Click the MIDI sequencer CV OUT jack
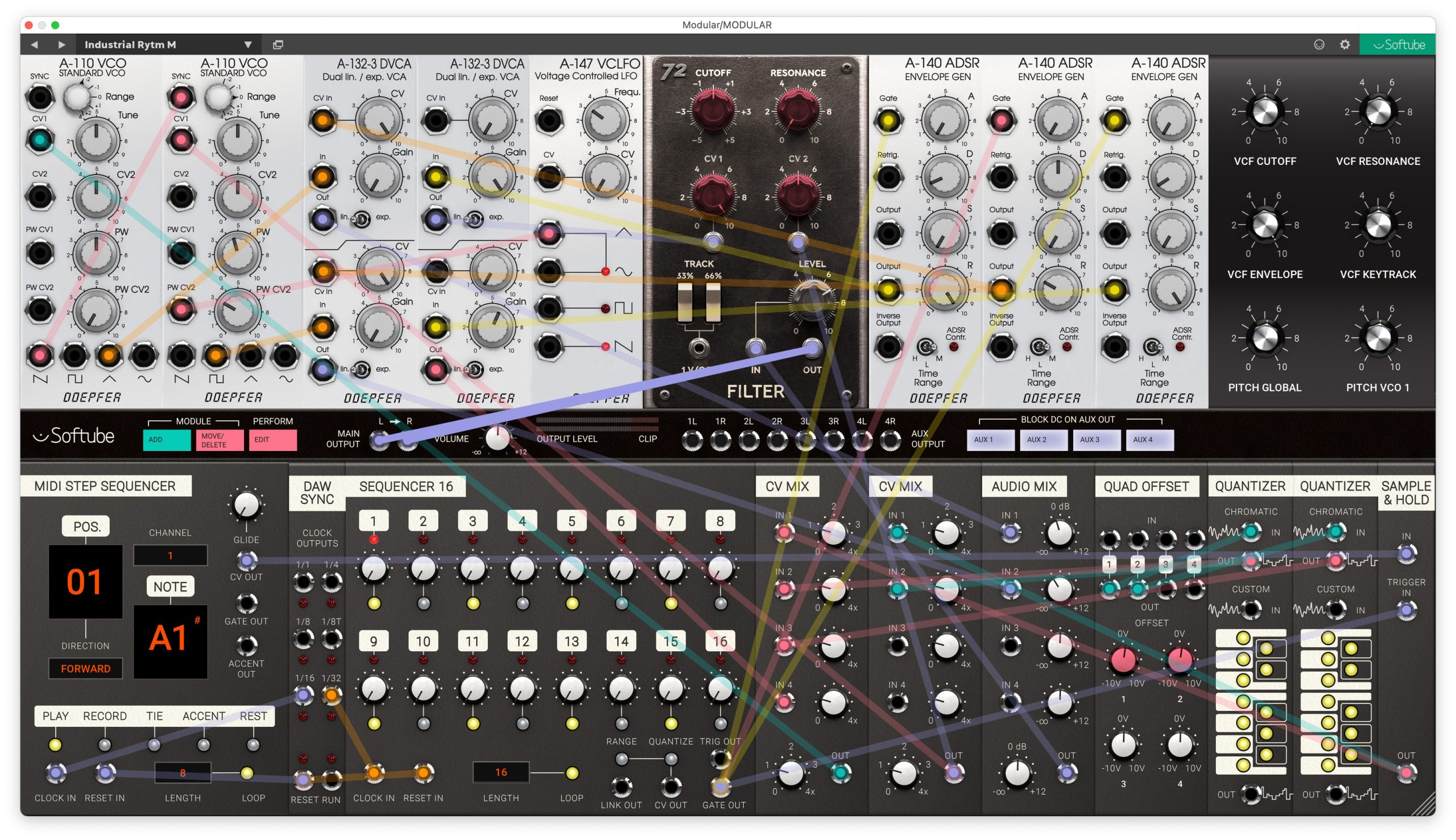The image size is (1456, 840). pos(246,560)
